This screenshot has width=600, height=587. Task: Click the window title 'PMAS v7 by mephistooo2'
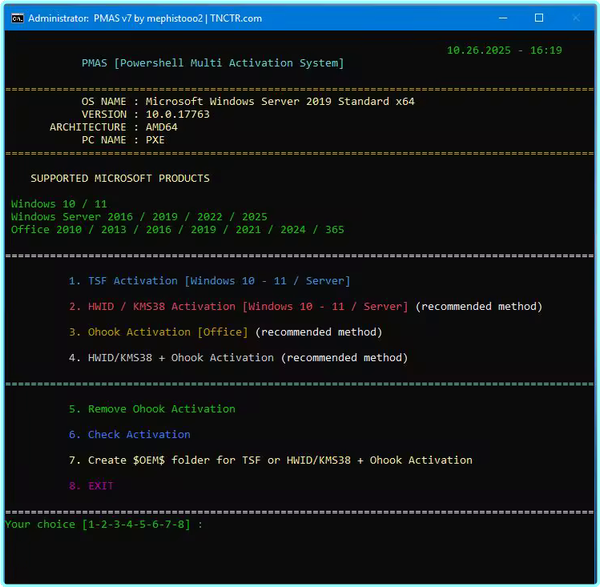click(148, 18)
